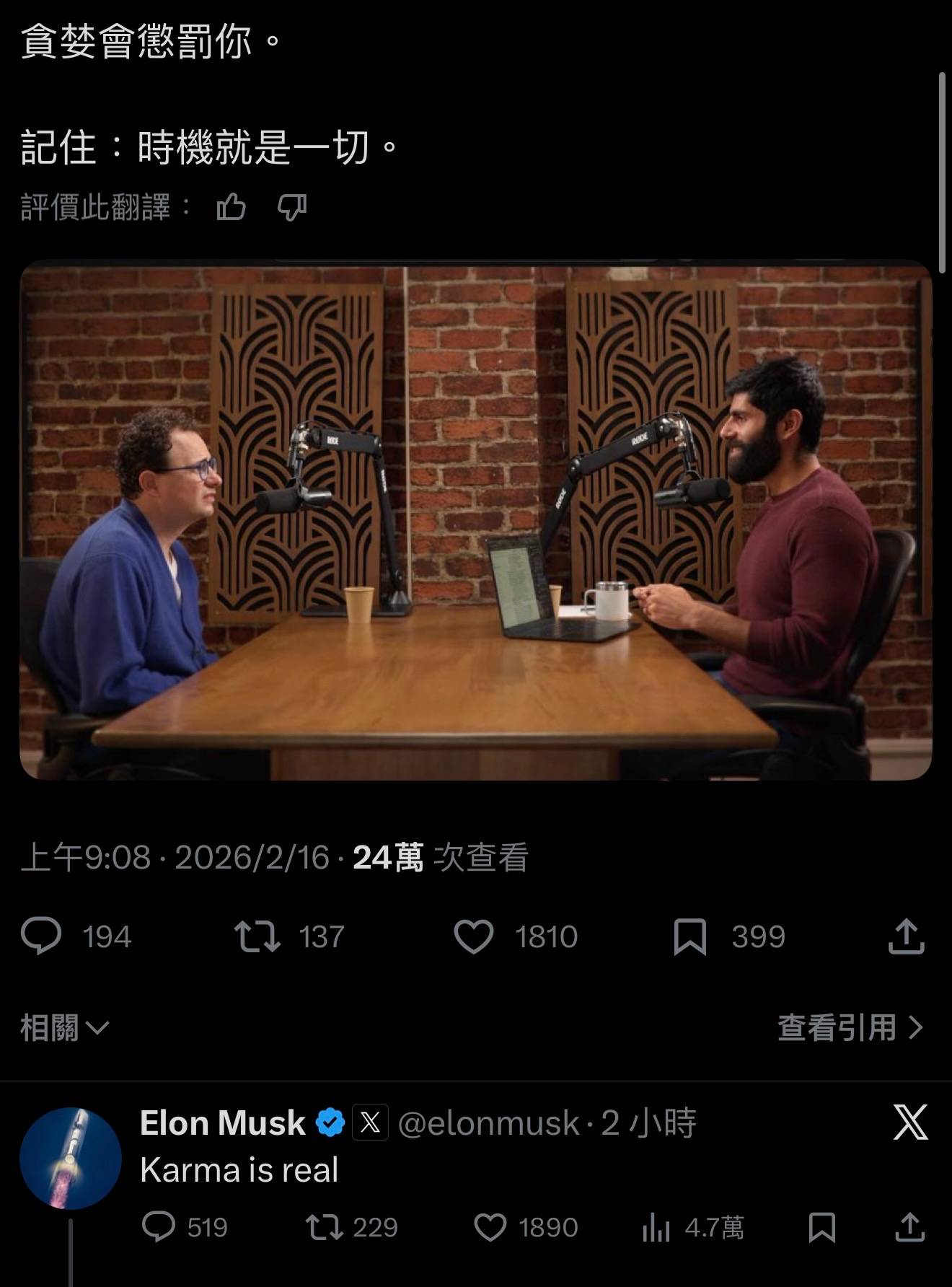
Task: Rate the translation with thumbs down
Action: (x=292, y=208)
